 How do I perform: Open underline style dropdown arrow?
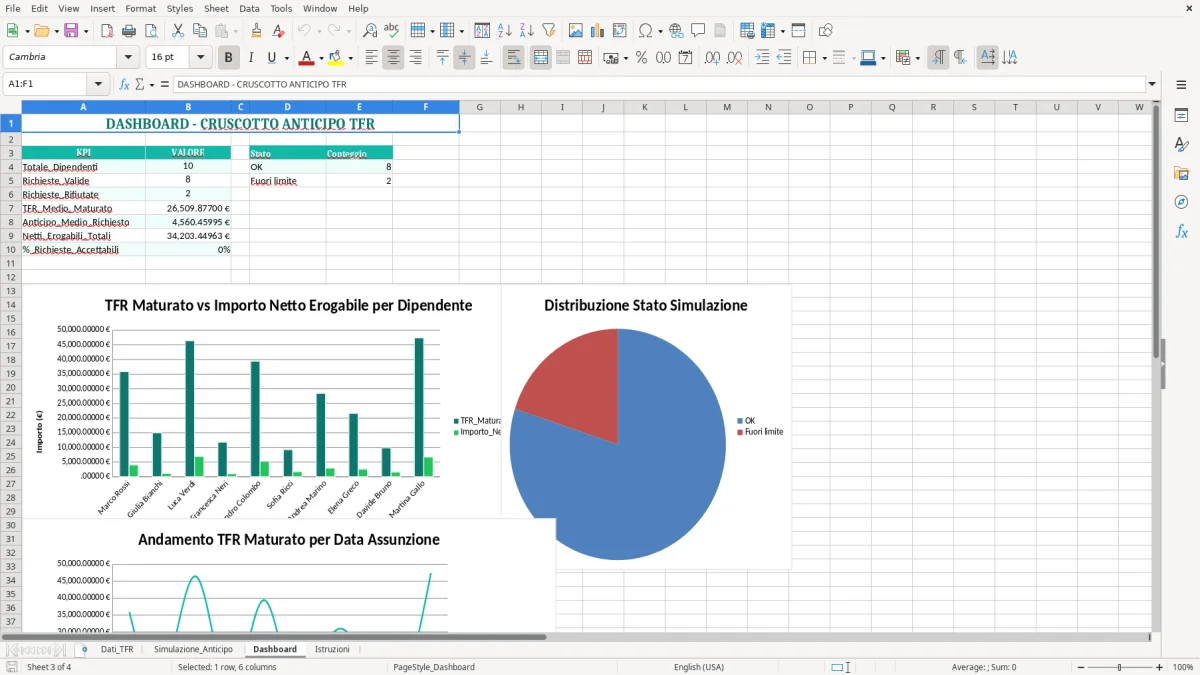click(286, 58)
